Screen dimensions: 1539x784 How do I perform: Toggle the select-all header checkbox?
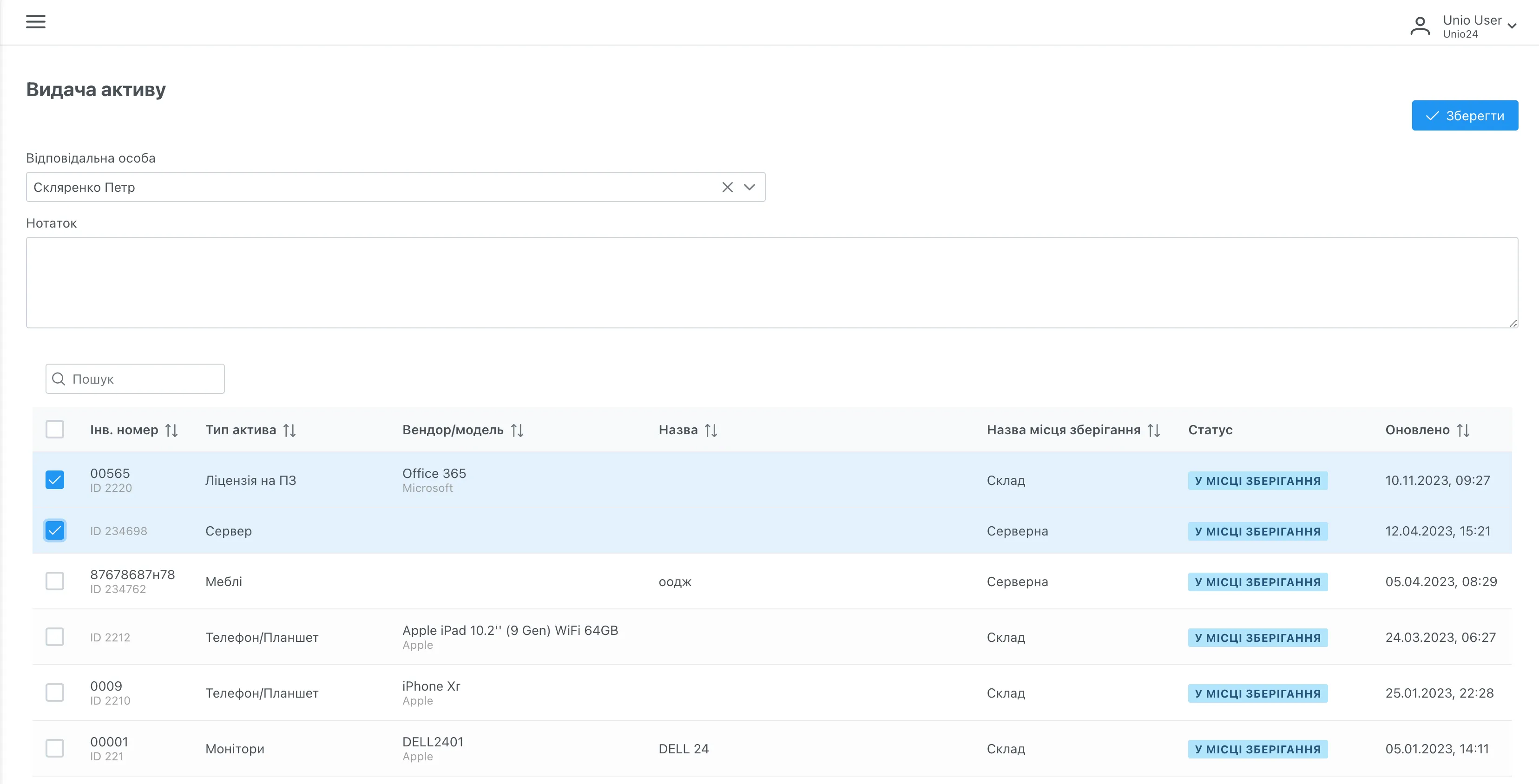(x=55, y=429)
